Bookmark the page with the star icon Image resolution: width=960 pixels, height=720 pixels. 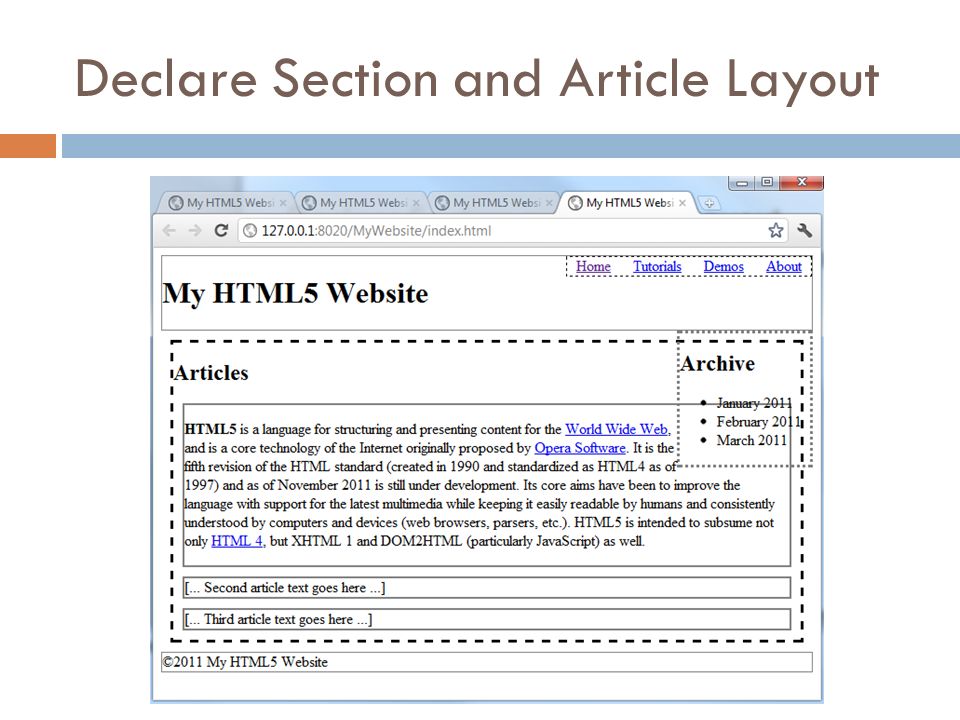point(776,231)
